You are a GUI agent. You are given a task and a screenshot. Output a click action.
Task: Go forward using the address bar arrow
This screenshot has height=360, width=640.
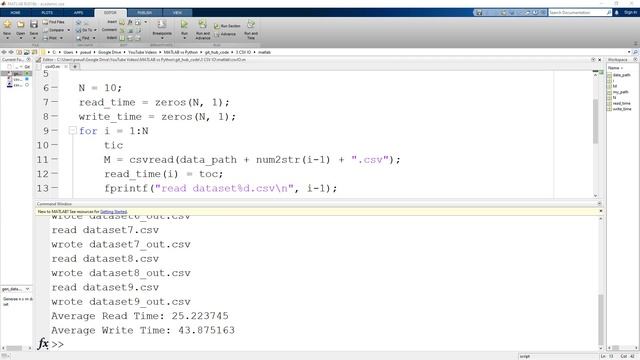pos(11,52)
